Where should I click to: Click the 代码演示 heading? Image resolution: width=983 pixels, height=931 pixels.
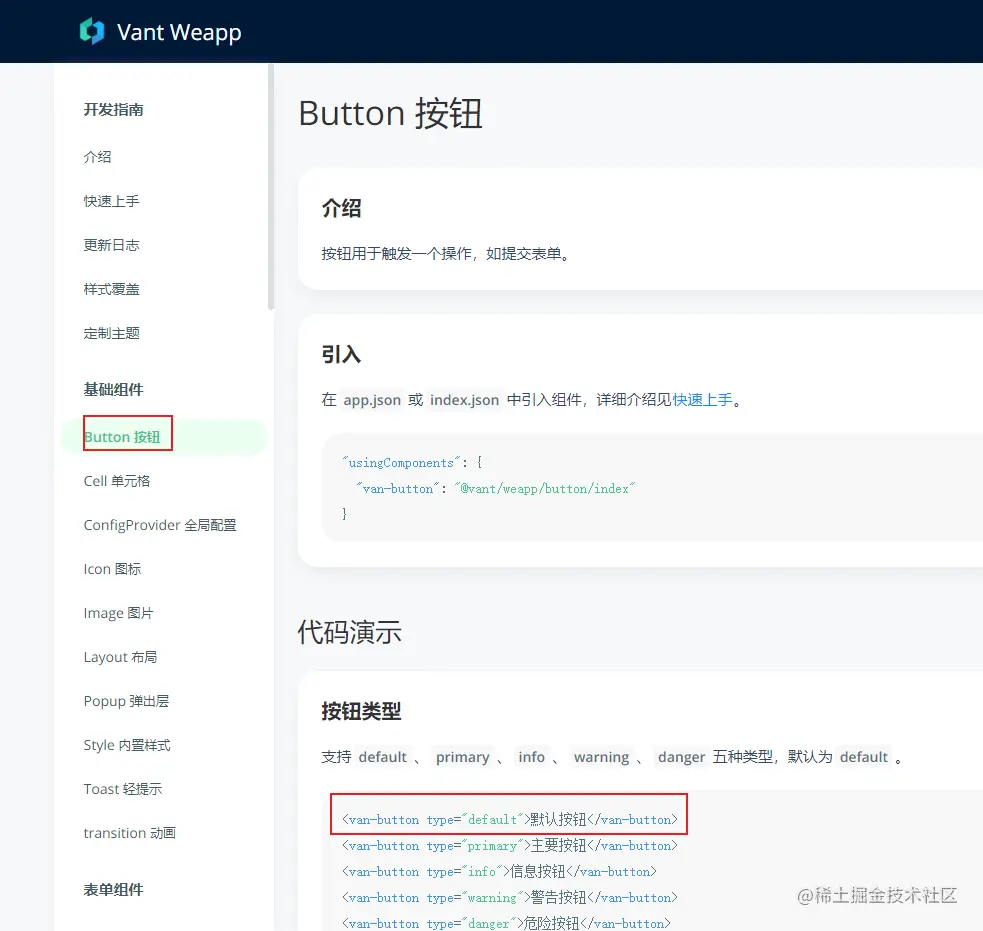click(x=350, y=632)
